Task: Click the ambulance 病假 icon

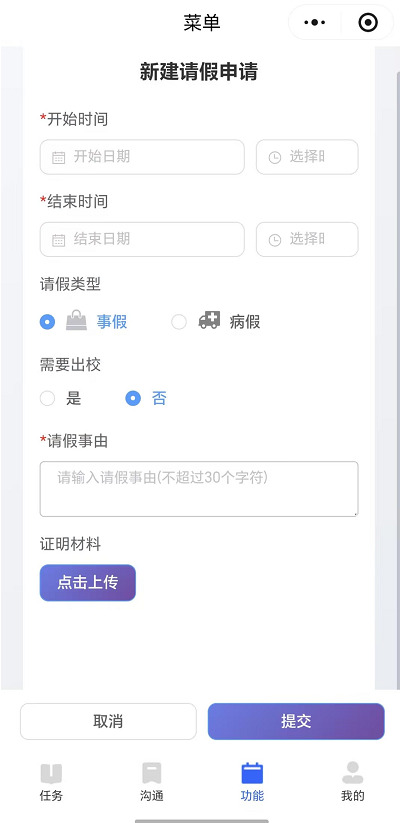Action: 209,320
